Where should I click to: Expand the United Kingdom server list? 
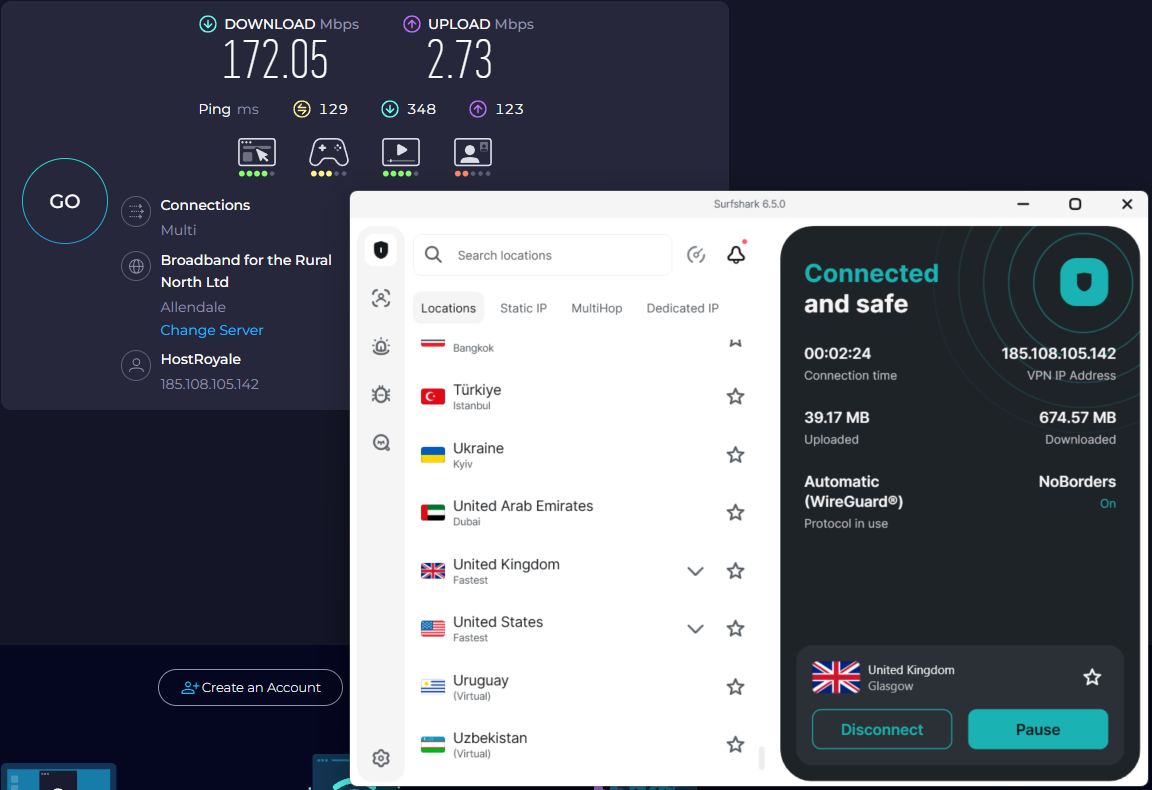pyautogui.click(x=695, y=570)
